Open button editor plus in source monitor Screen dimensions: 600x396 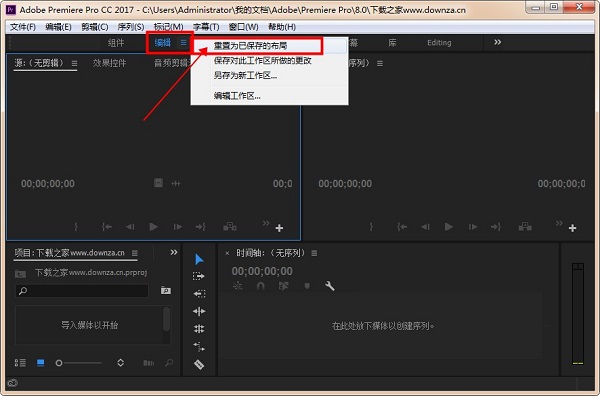[279, 228]
